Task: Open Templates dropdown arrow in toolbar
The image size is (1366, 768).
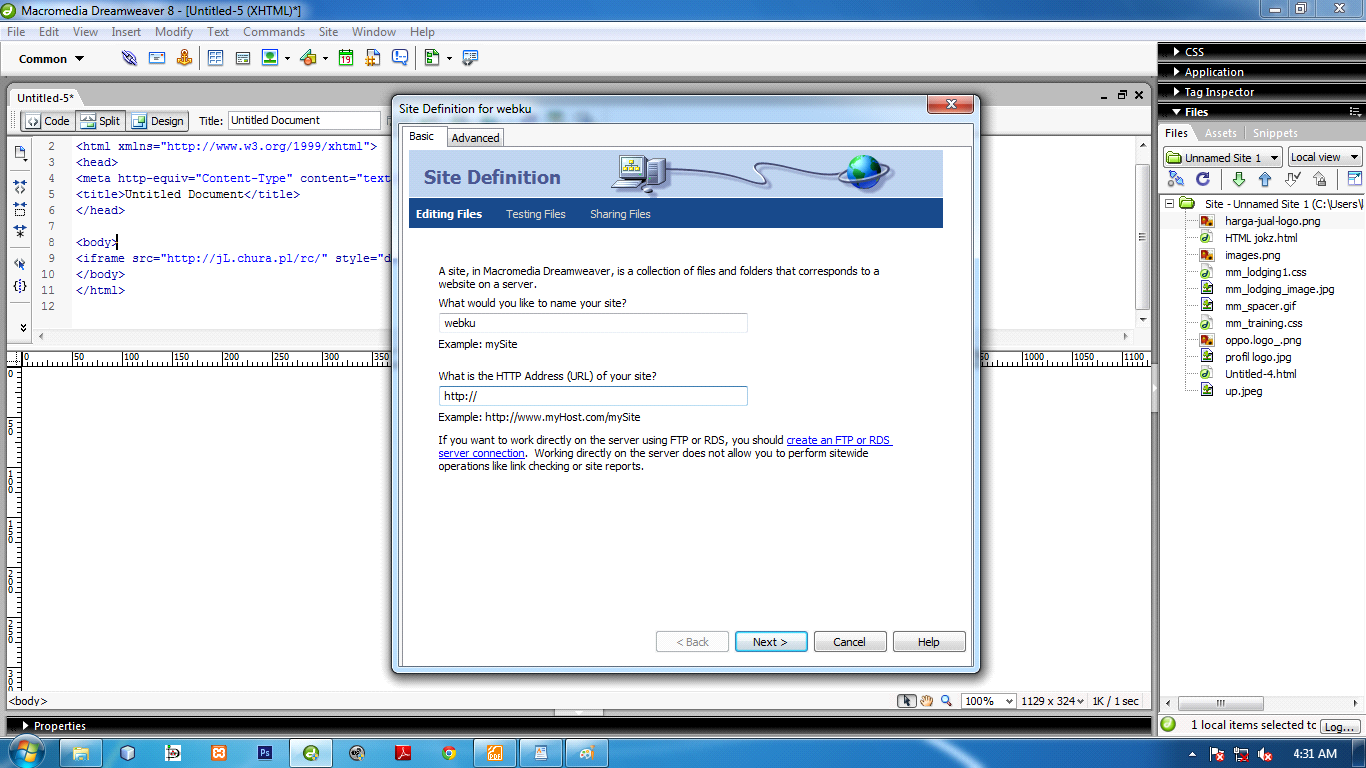Action: 449,58
